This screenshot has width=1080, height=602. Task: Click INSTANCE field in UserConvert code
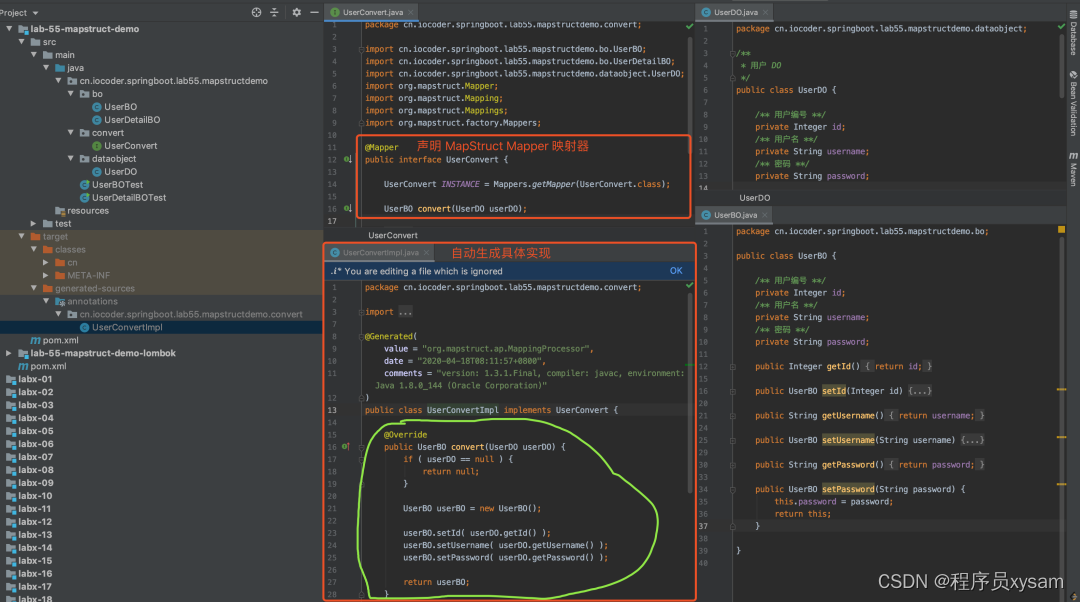(460, 184)
